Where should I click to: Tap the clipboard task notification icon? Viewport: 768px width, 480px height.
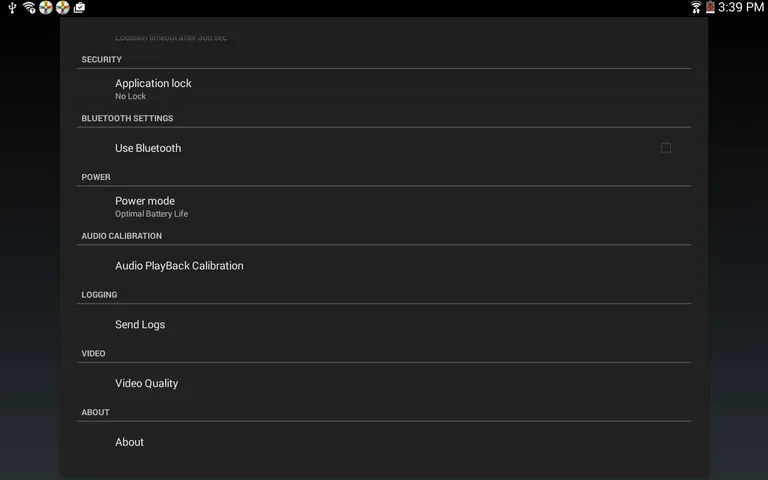click(79, 8)
